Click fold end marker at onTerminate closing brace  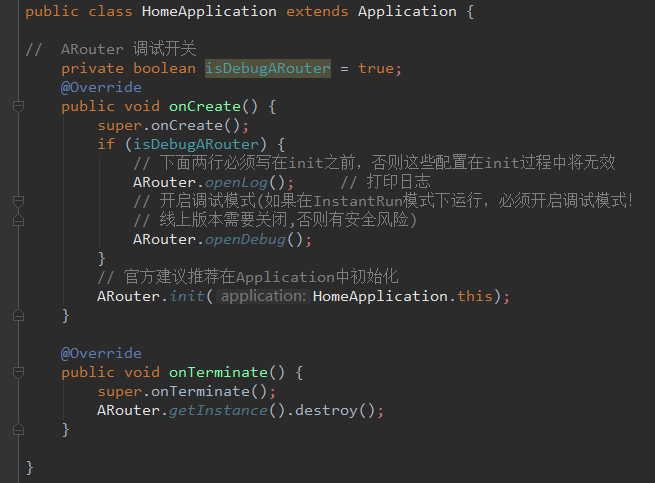point(18,429)
